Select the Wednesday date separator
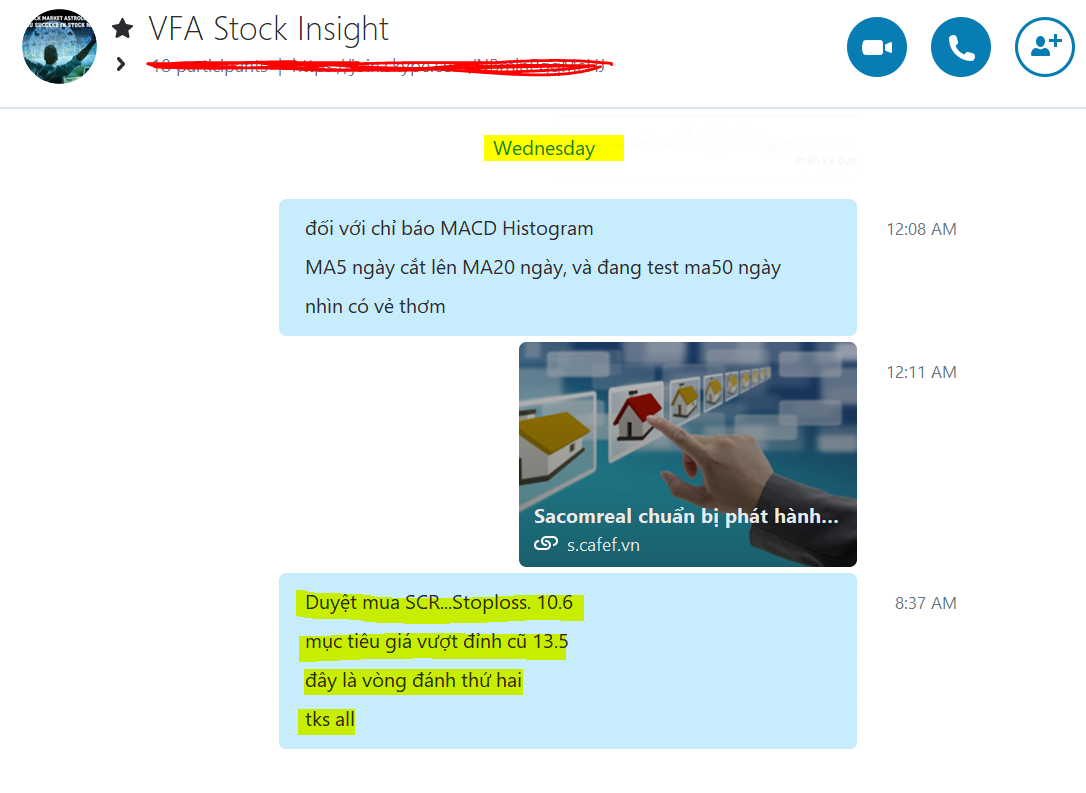The image size is (1086, 793). click(544, 148)
